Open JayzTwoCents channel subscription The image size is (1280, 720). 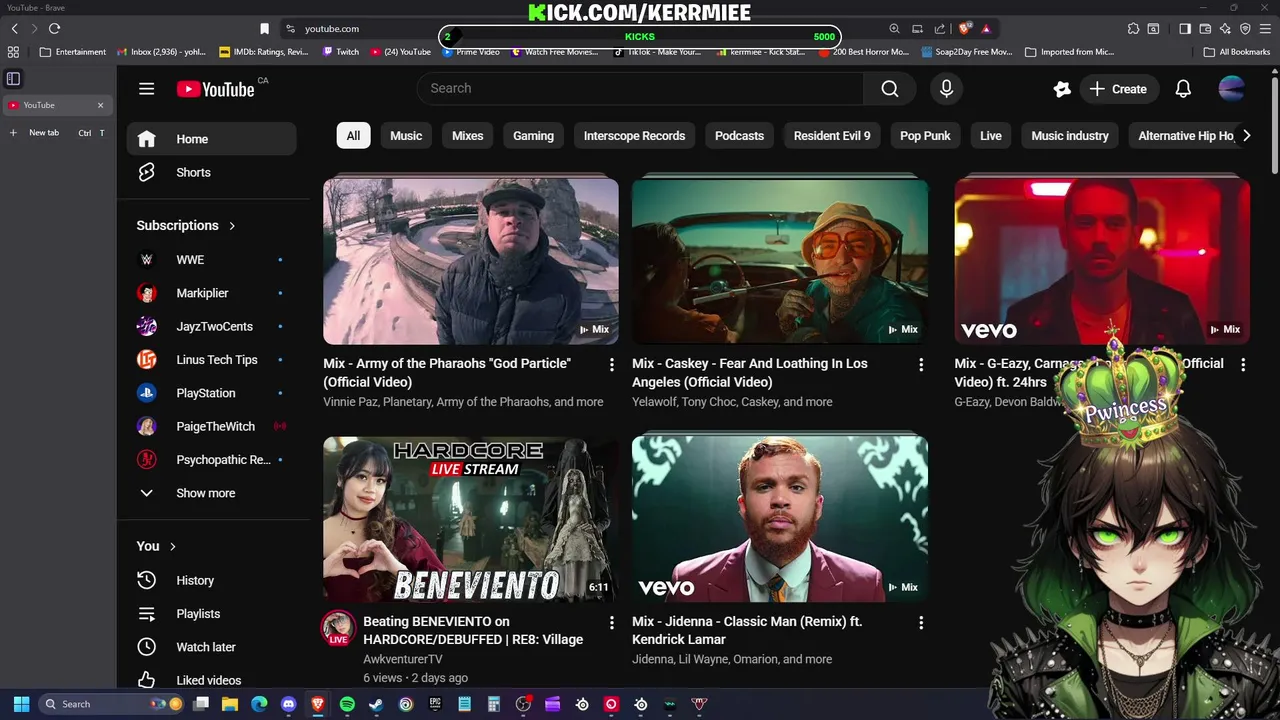click(x=211, y=326)
